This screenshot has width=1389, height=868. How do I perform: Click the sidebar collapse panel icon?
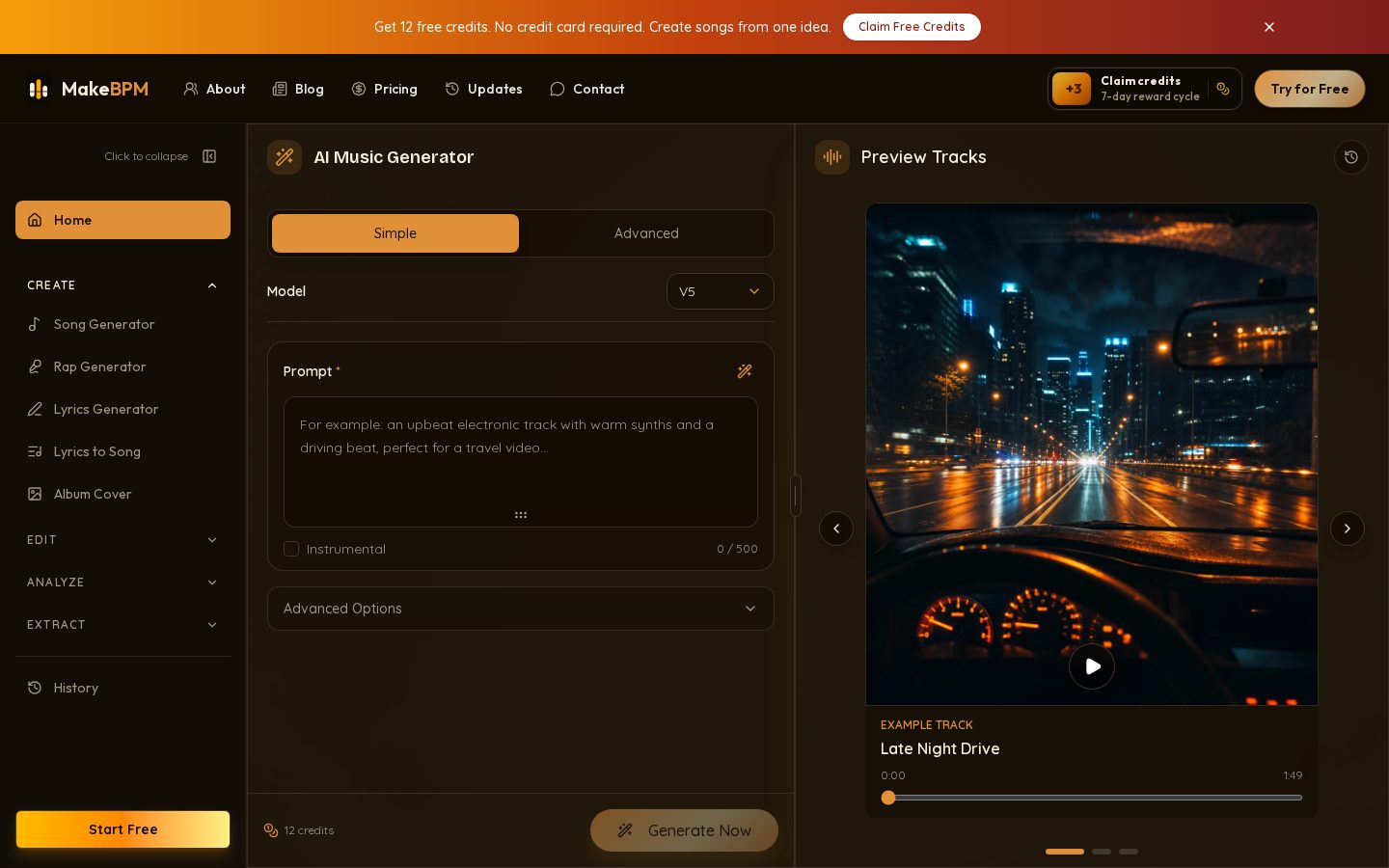point(209,156)
